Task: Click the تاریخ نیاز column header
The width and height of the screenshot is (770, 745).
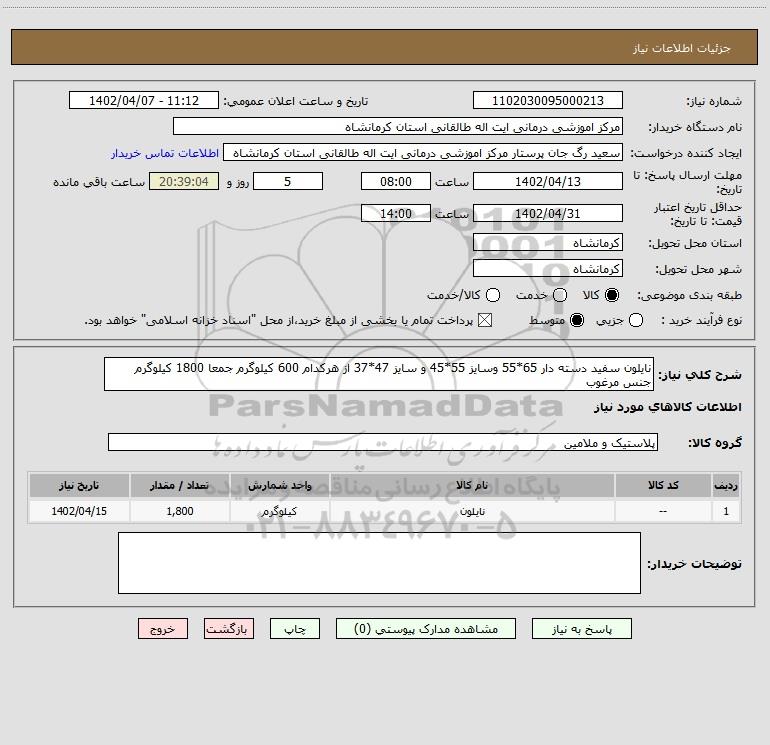Action: pos(79,485)
